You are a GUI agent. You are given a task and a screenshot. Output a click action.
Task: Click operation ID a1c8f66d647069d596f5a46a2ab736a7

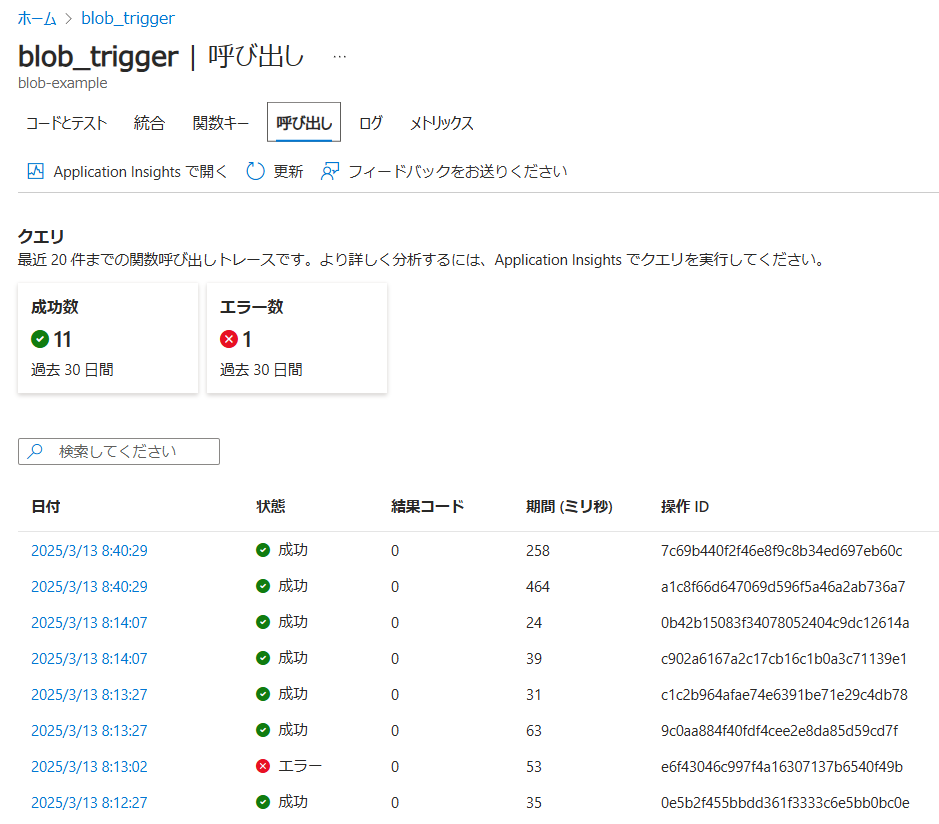[x=783, y=586]
